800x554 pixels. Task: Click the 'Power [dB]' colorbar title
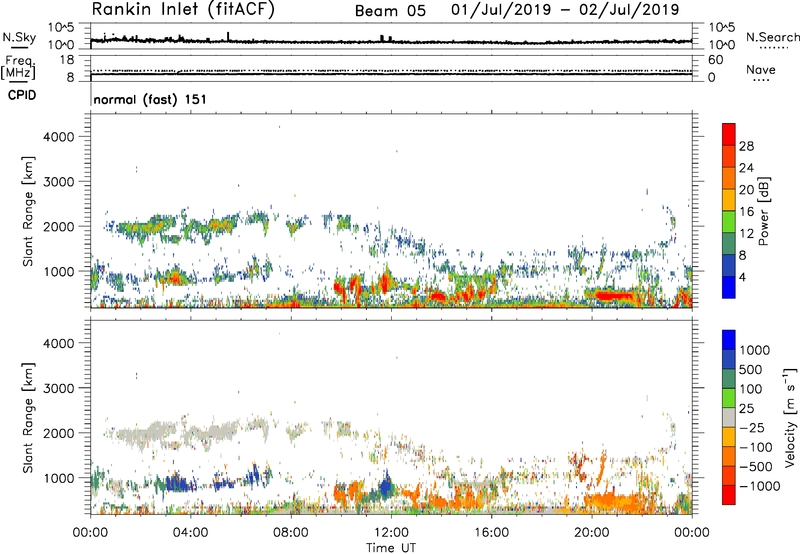pos(764,211)
